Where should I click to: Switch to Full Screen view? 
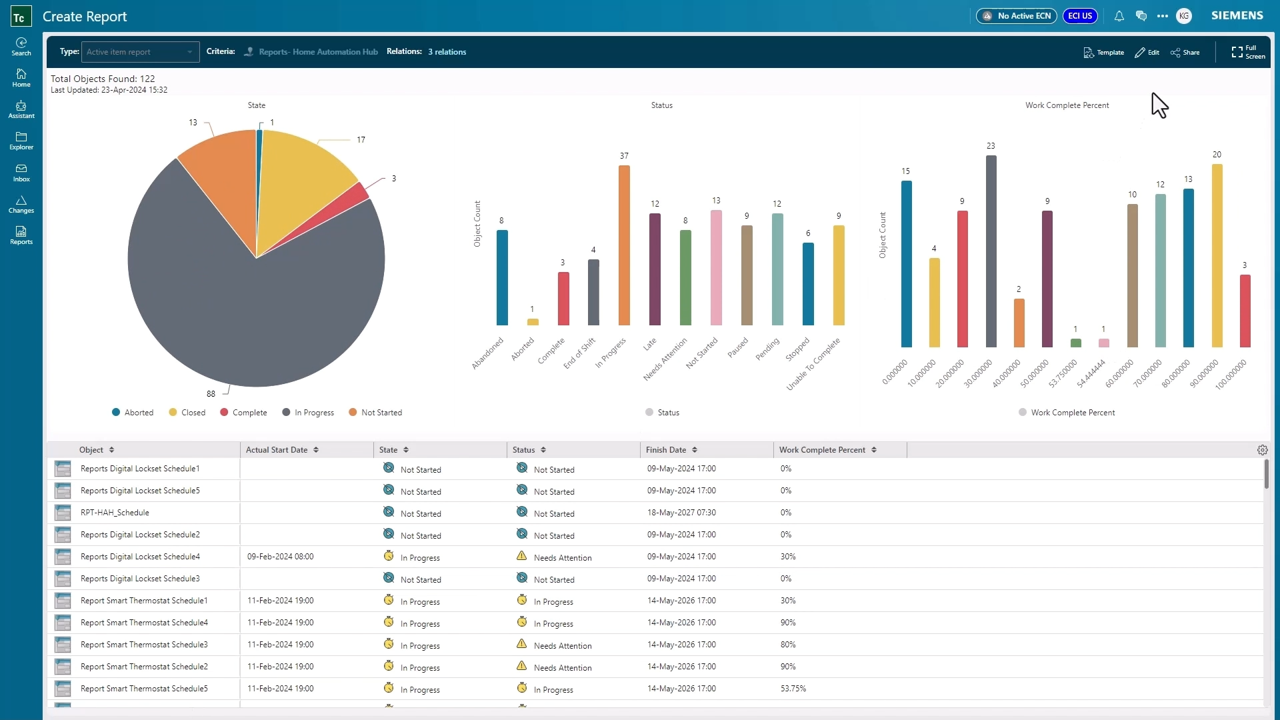(1248, 52)
